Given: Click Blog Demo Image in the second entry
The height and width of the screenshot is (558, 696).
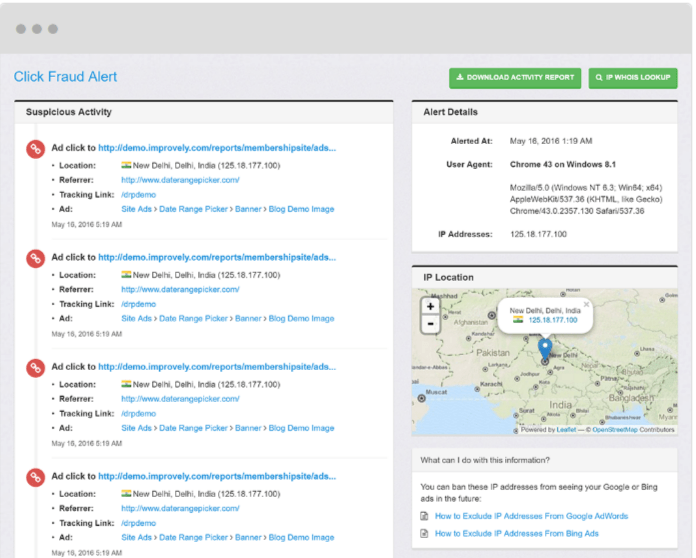Looking at the screenshot, I should 301,319.
